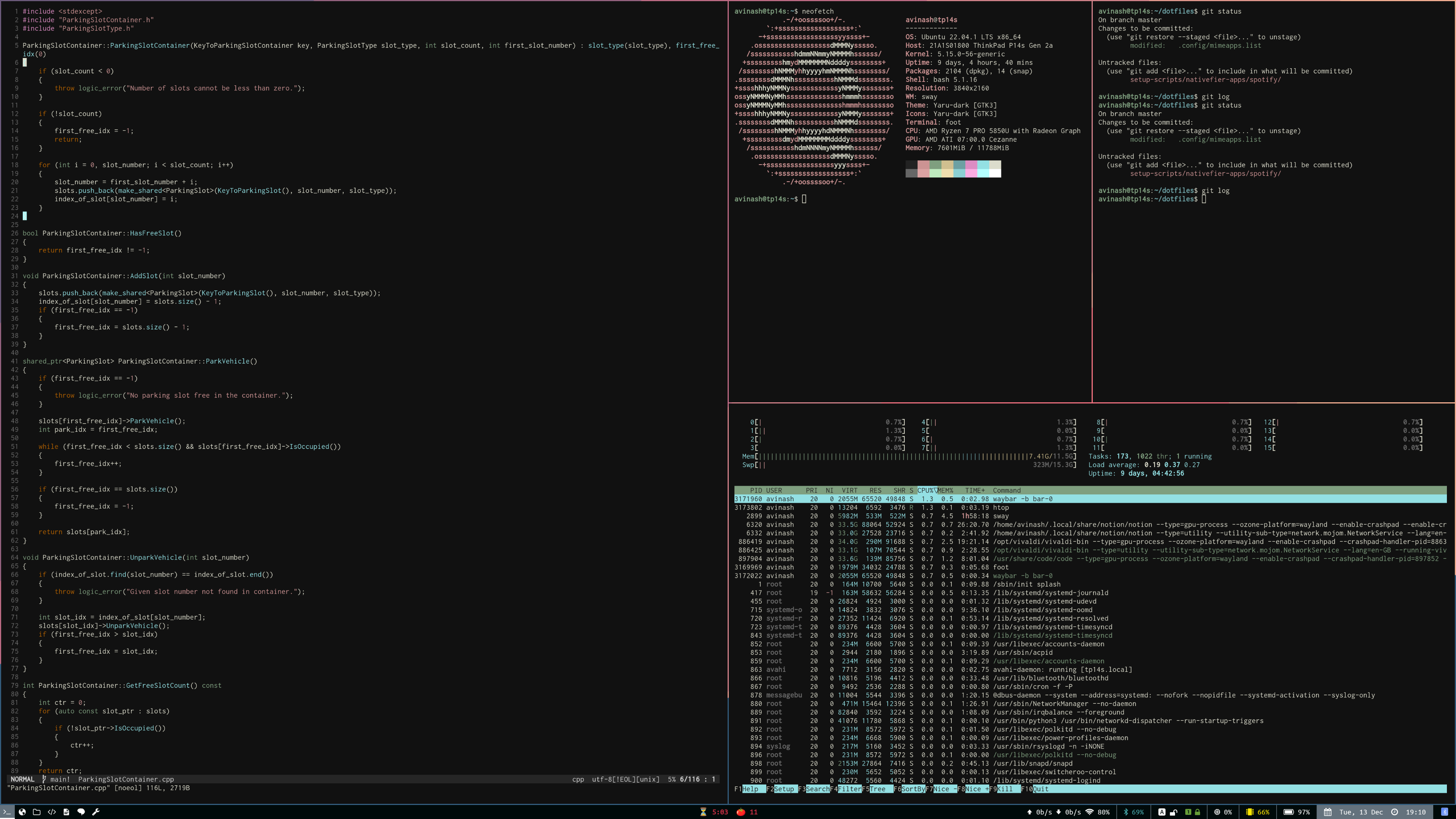The width and height of the screenshot is (1456, 819).
Task: Click the terminal workspace icon in waybar
Action: [x=7, y=812]
